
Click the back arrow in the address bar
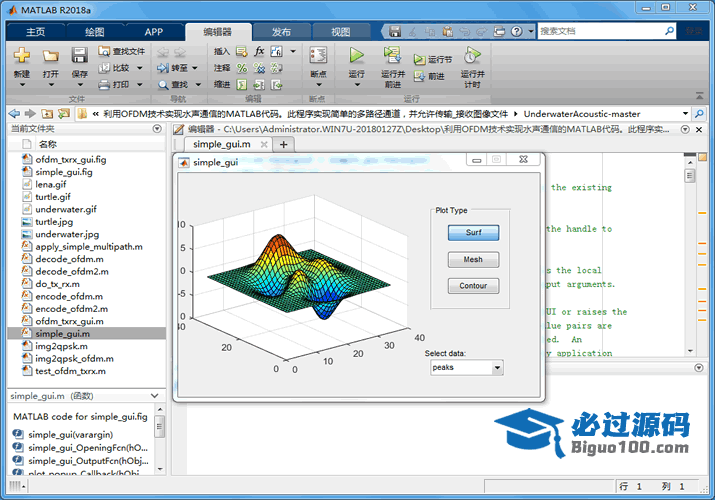point(15,113)
